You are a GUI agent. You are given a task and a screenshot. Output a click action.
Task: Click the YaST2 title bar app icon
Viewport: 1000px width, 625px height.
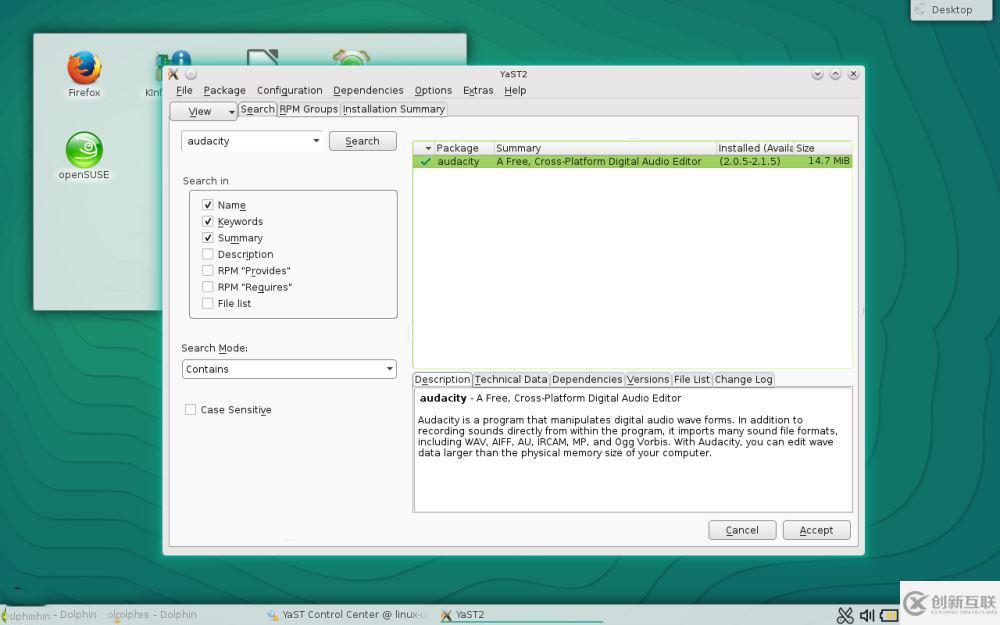[x=173, y=74]
